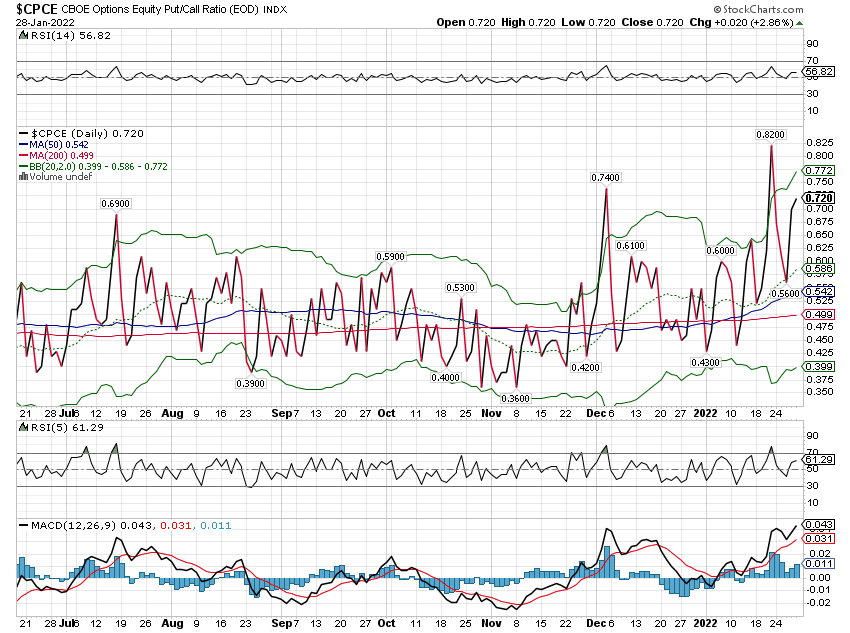Click the 0.6000 peak annotation
Image resolution: width=850 pixels, height=633 pixels.
720,250
